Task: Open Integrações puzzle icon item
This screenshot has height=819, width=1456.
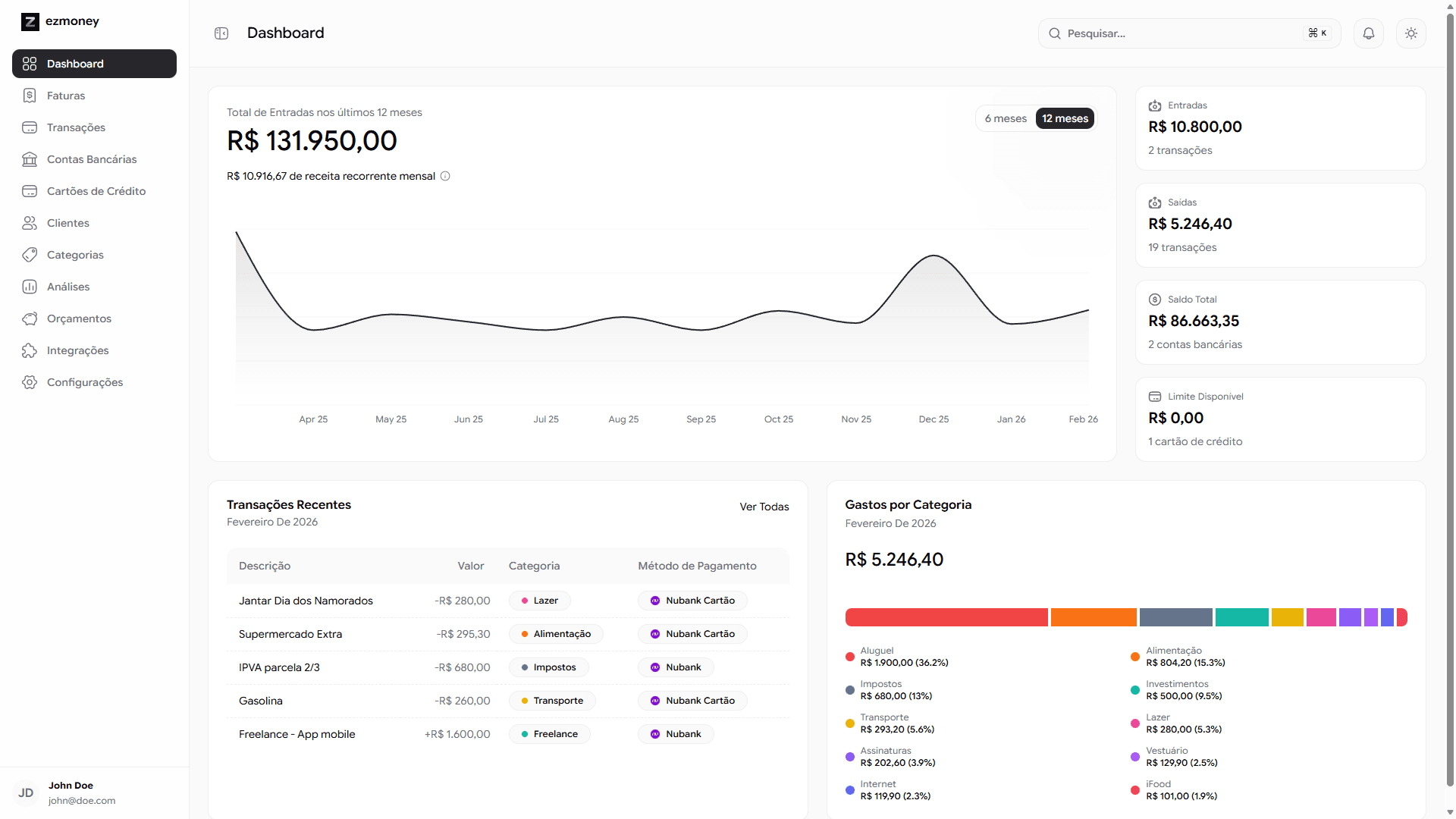Action: pos(77,350)
